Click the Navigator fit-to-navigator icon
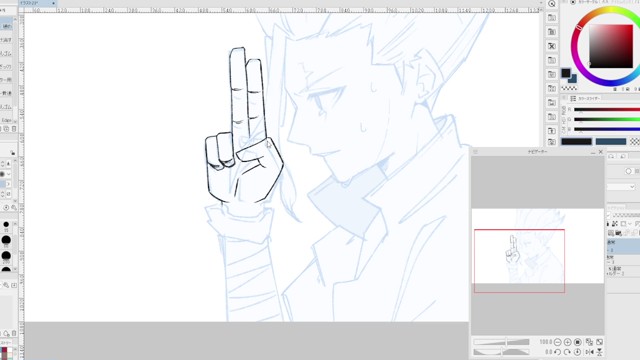The width and height of the screenshot is (640, 360). click(x=589, y=342)
